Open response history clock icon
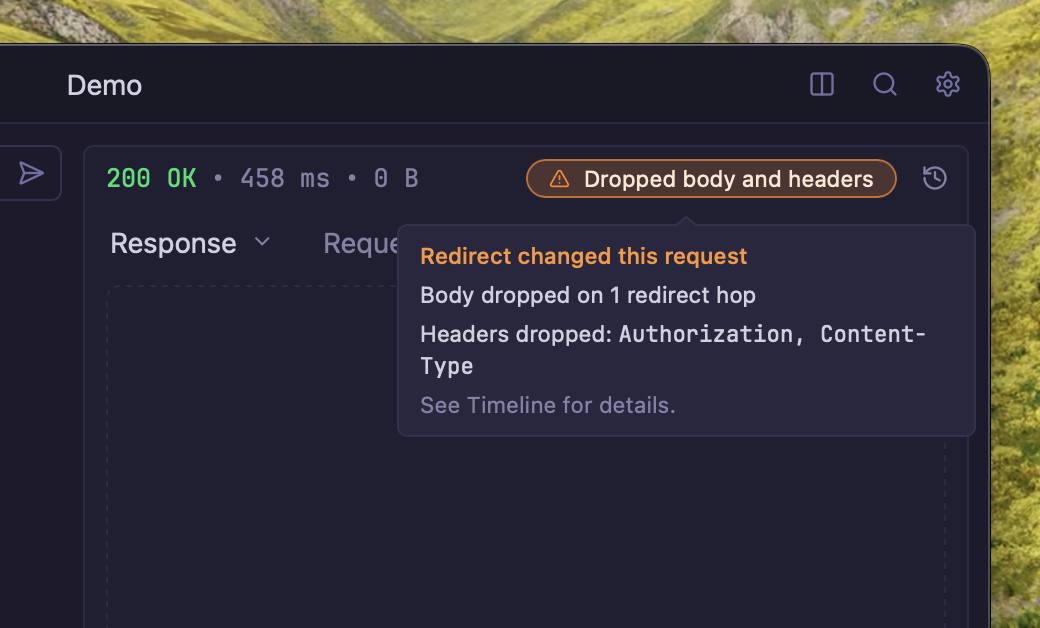Image resolution: width=1040 pixels, height=628 pixels. (x=935, y=179)
